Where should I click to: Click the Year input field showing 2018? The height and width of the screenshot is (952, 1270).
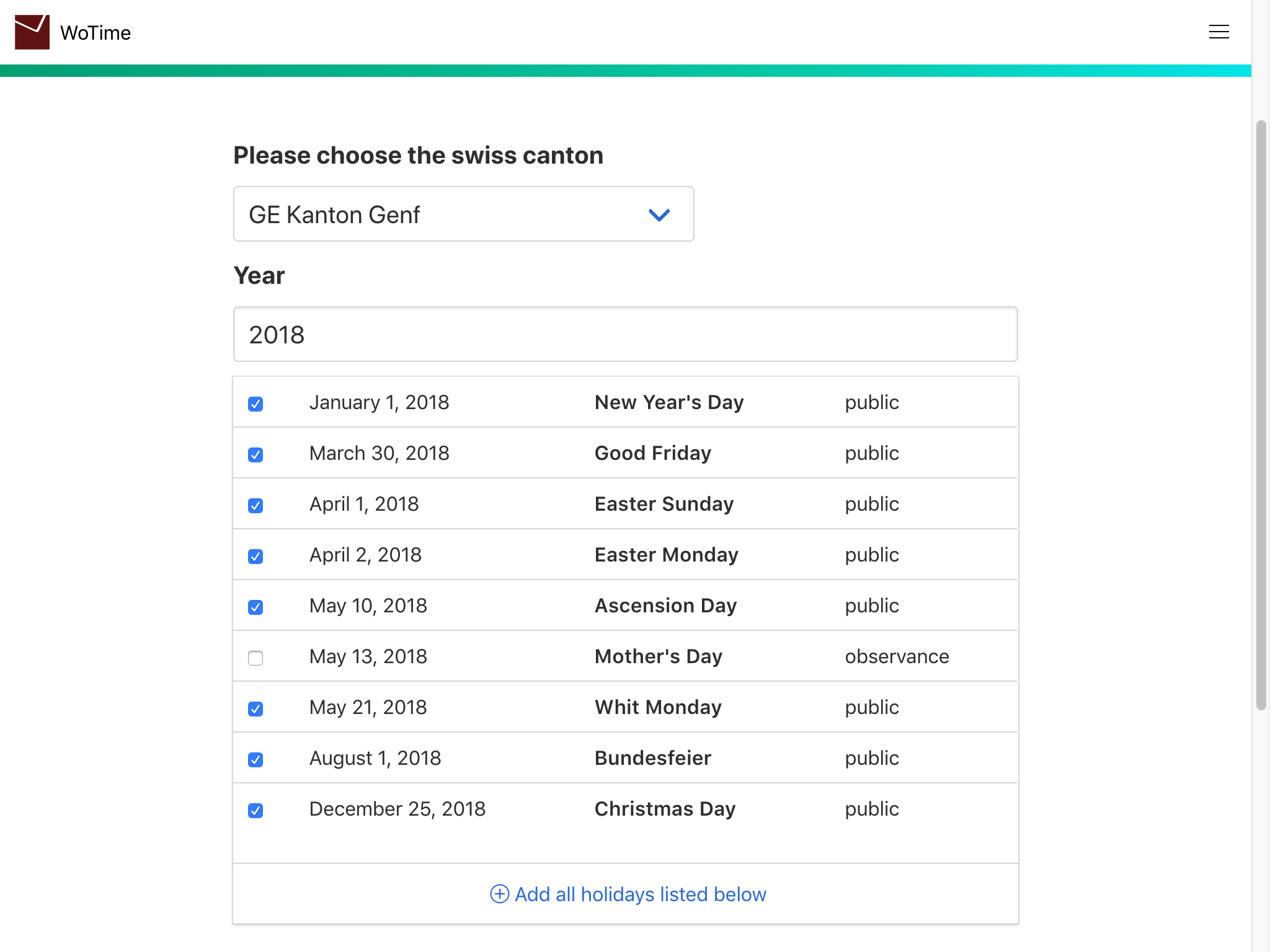click(x=625, y=335)
